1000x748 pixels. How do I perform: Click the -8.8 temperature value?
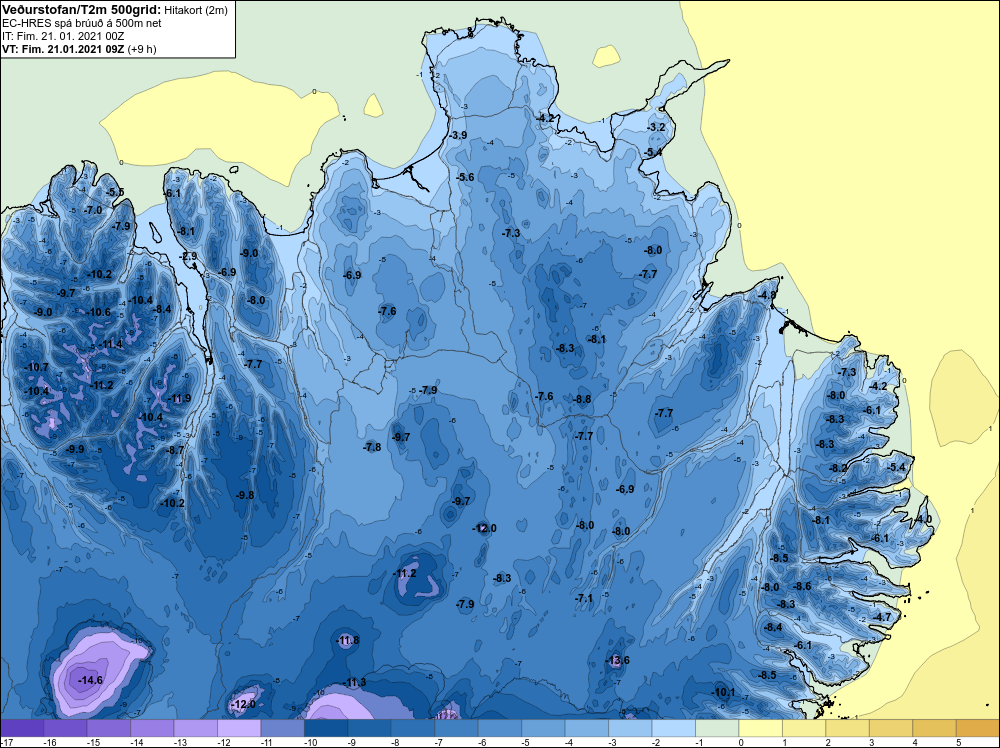(x=582, y=399)
